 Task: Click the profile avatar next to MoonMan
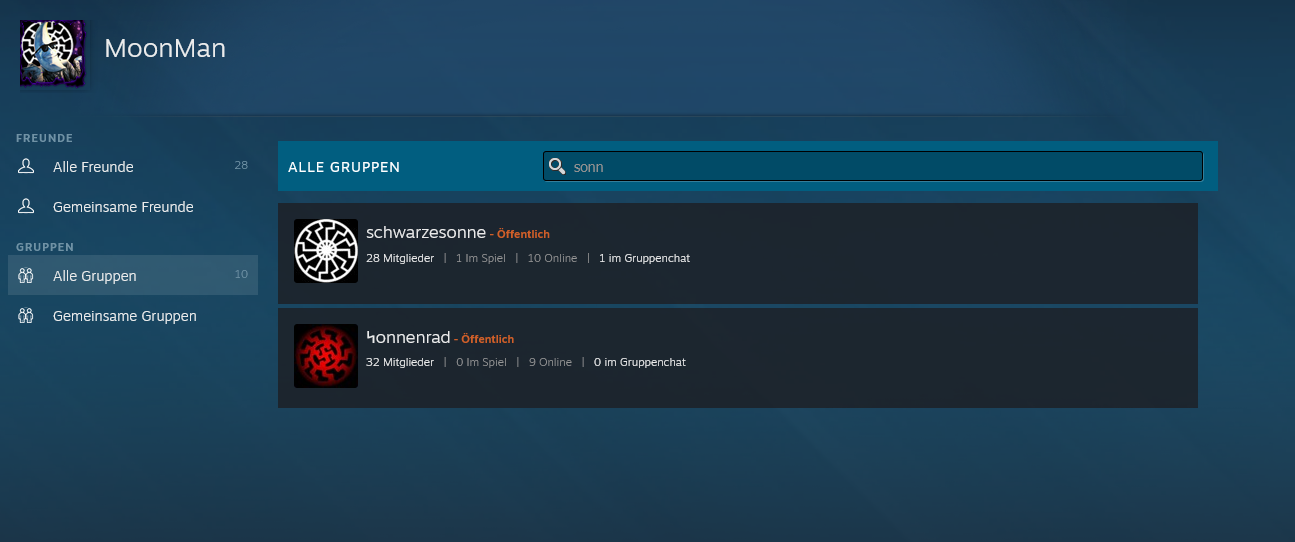52,52
